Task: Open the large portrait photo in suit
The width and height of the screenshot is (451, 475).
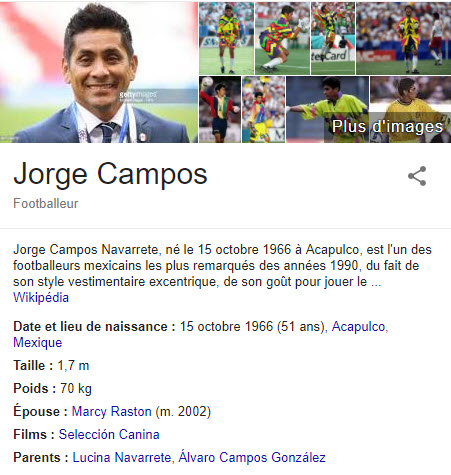Action: tap(99, 72)
